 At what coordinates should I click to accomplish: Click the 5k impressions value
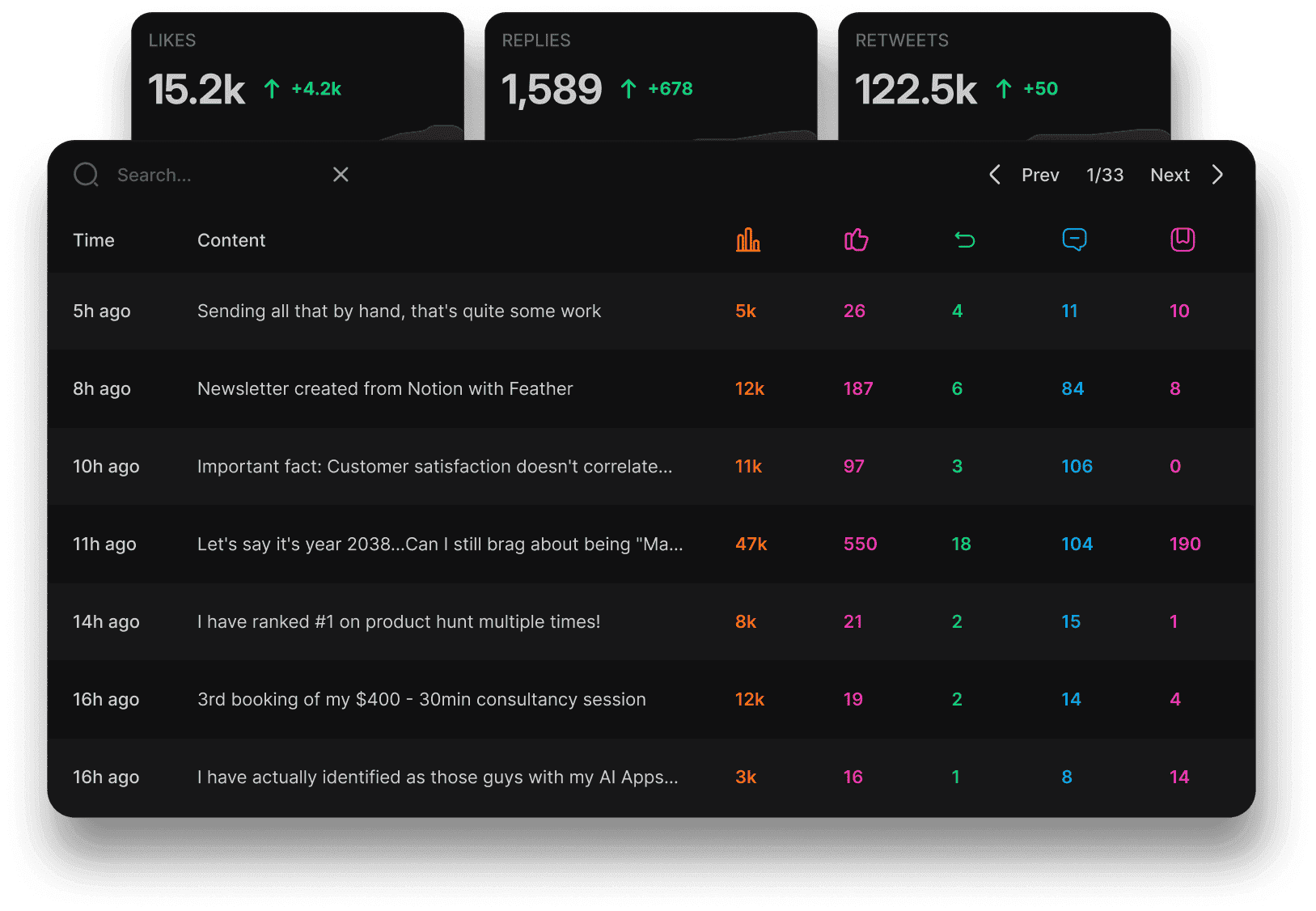(x=746, y=311)
